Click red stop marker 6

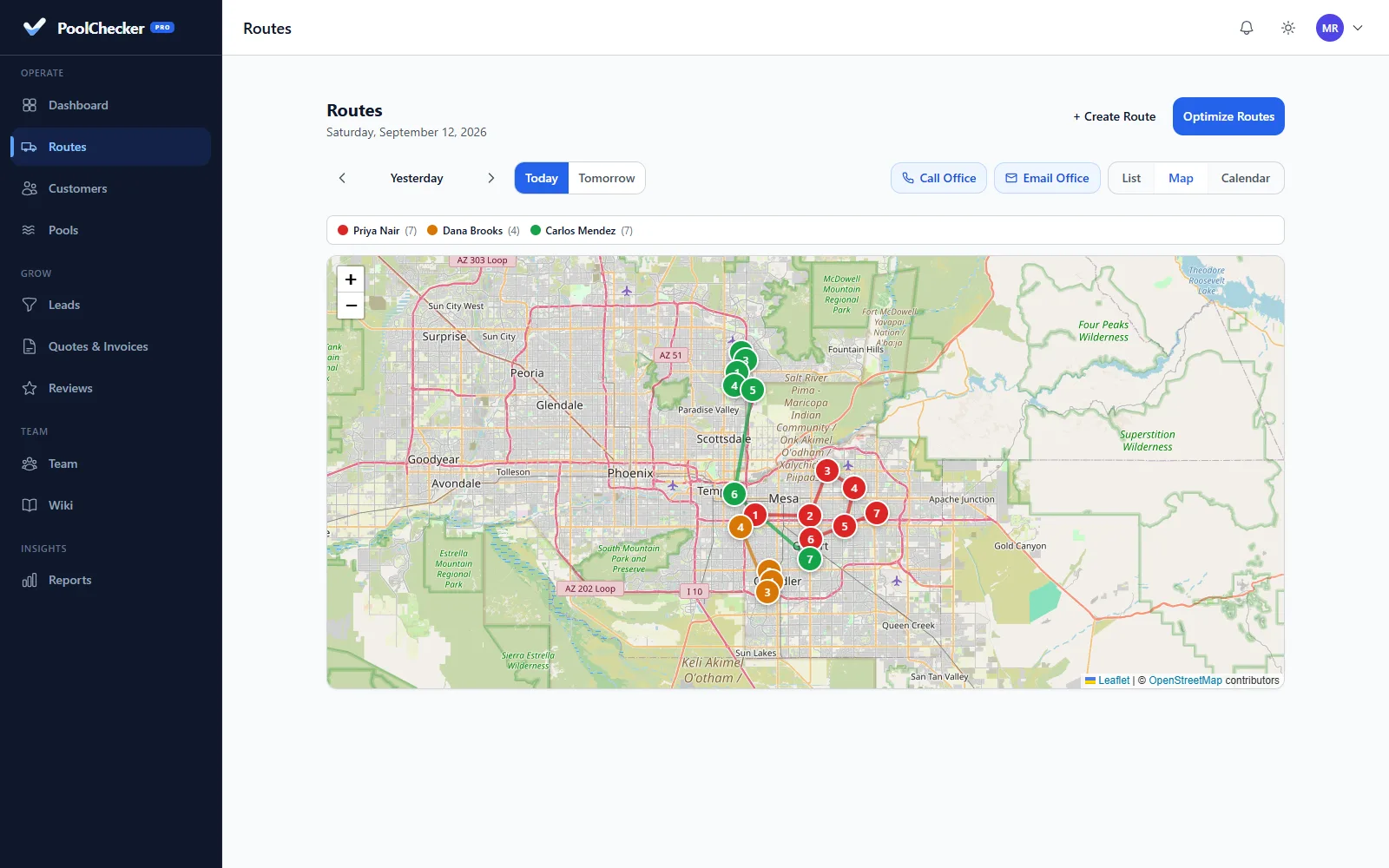[811, 539]
